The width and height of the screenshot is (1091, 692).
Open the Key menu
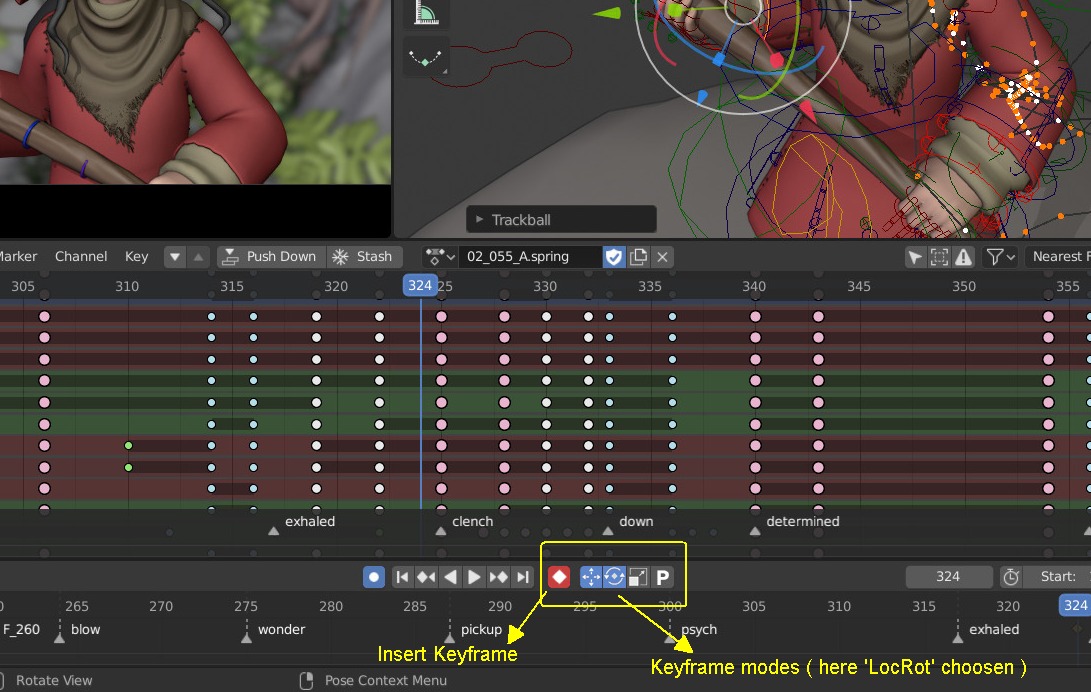[136, 256]
